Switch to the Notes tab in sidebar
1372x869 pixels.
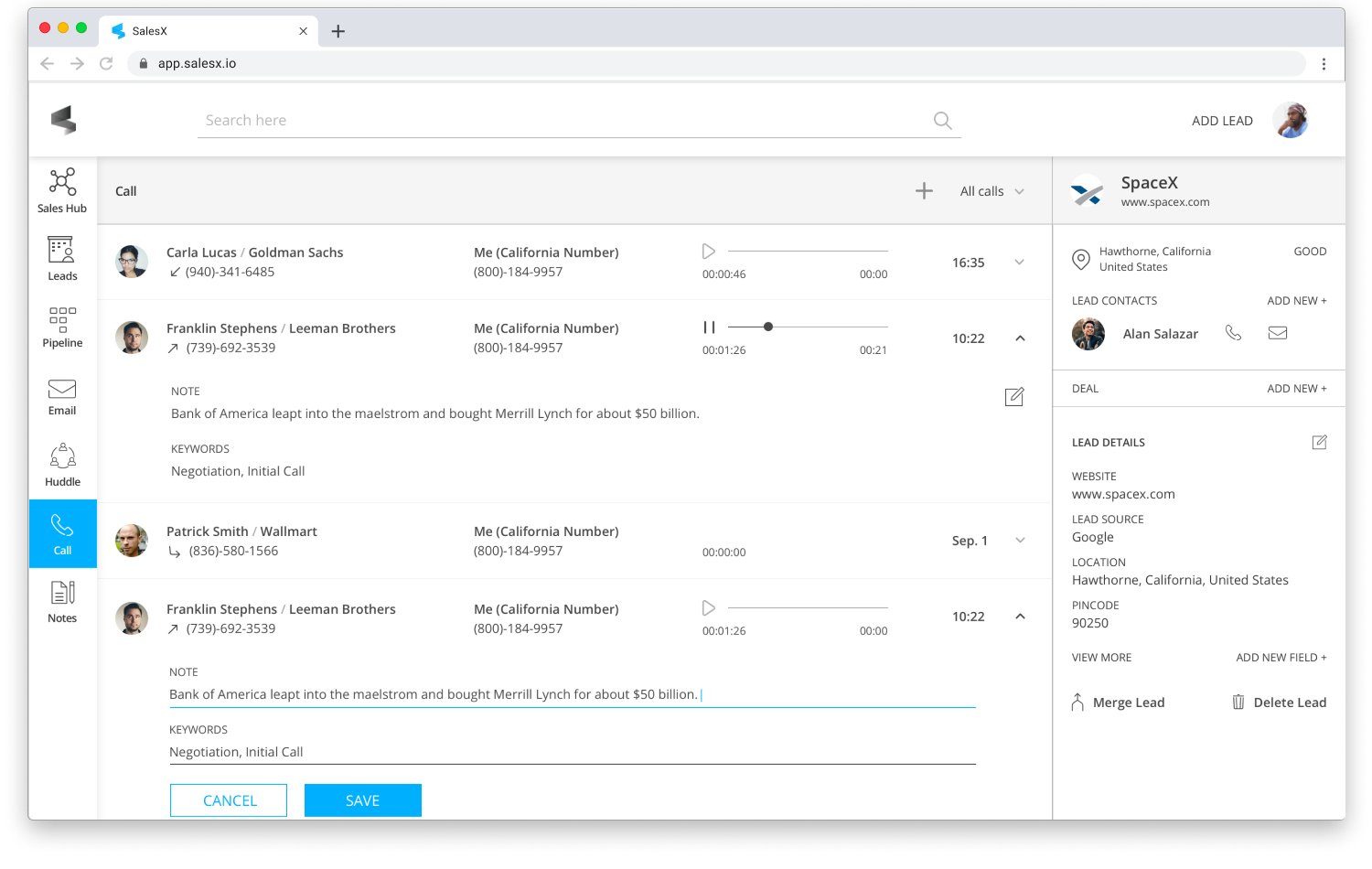coord(62,602)
